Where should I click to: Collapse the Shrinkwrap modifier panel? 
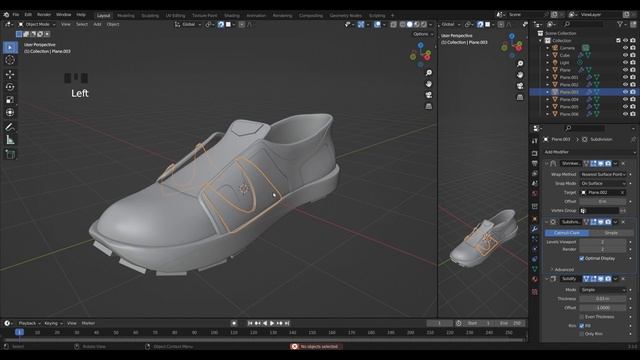pos(547,163)
